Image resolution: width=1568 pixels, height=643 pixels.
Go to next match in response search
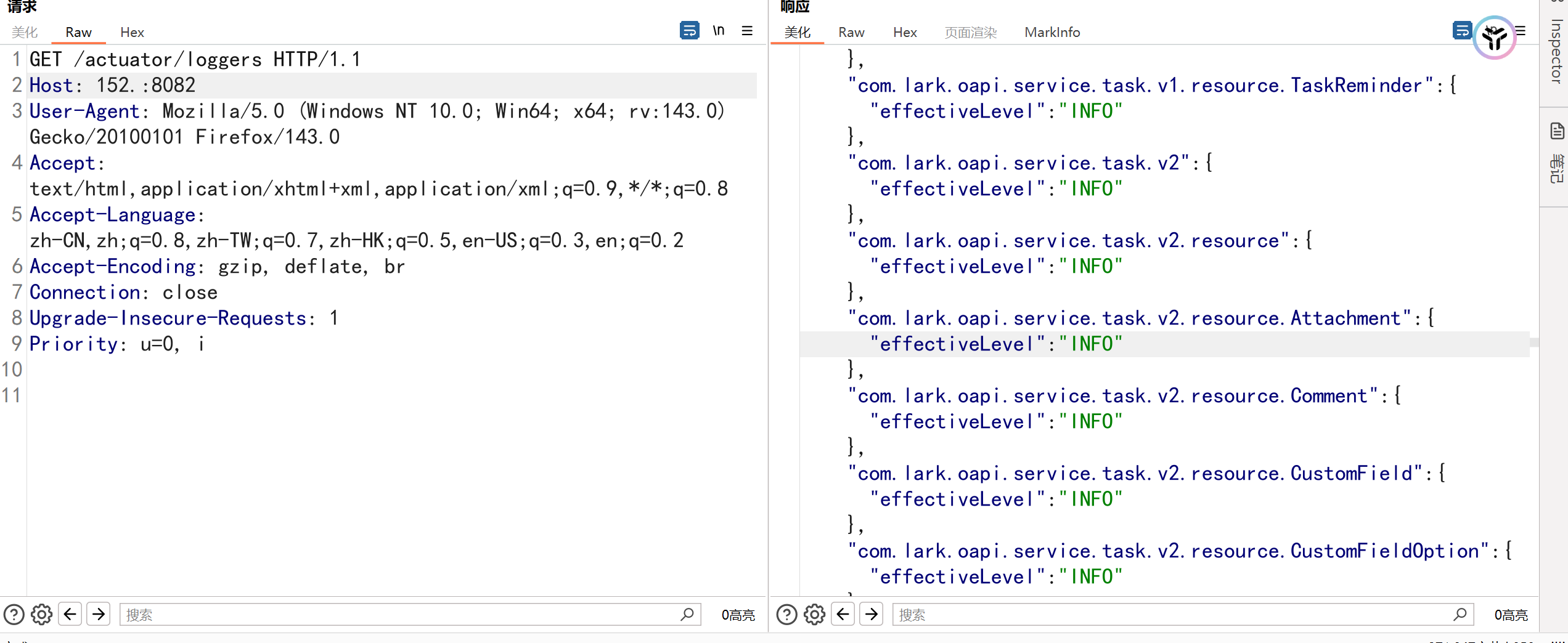pyautogui.click(x=872, y=614)
